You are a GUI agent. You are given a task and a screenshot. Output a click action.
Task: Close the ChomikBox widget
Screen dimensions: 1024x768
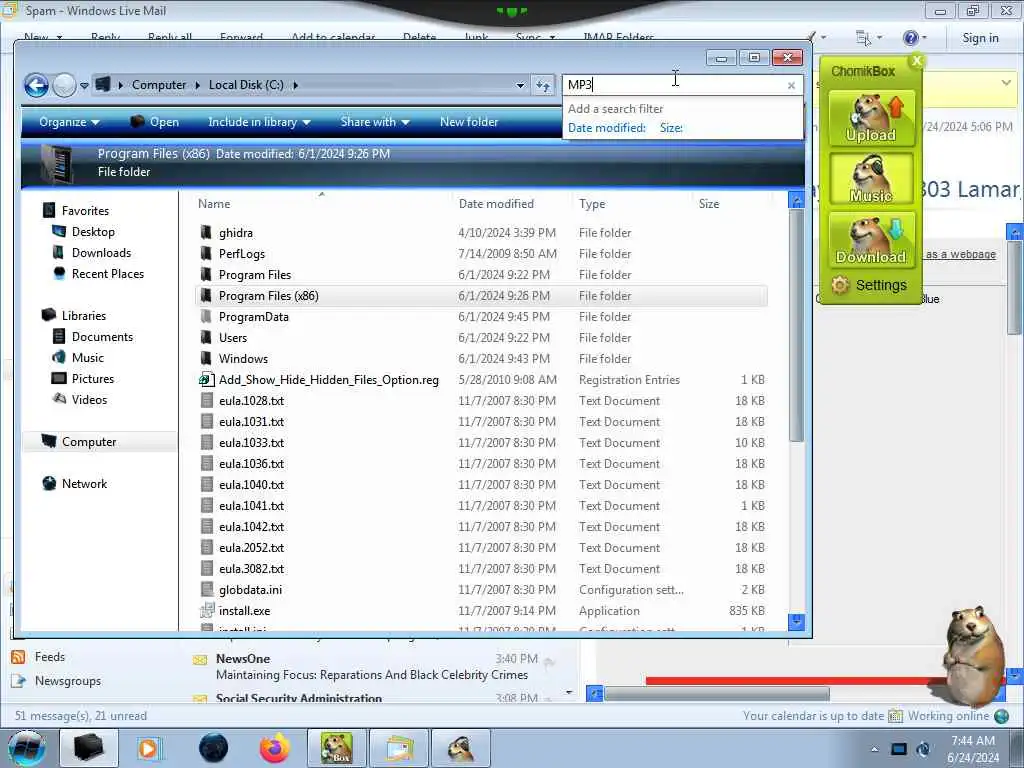[917, 61]
